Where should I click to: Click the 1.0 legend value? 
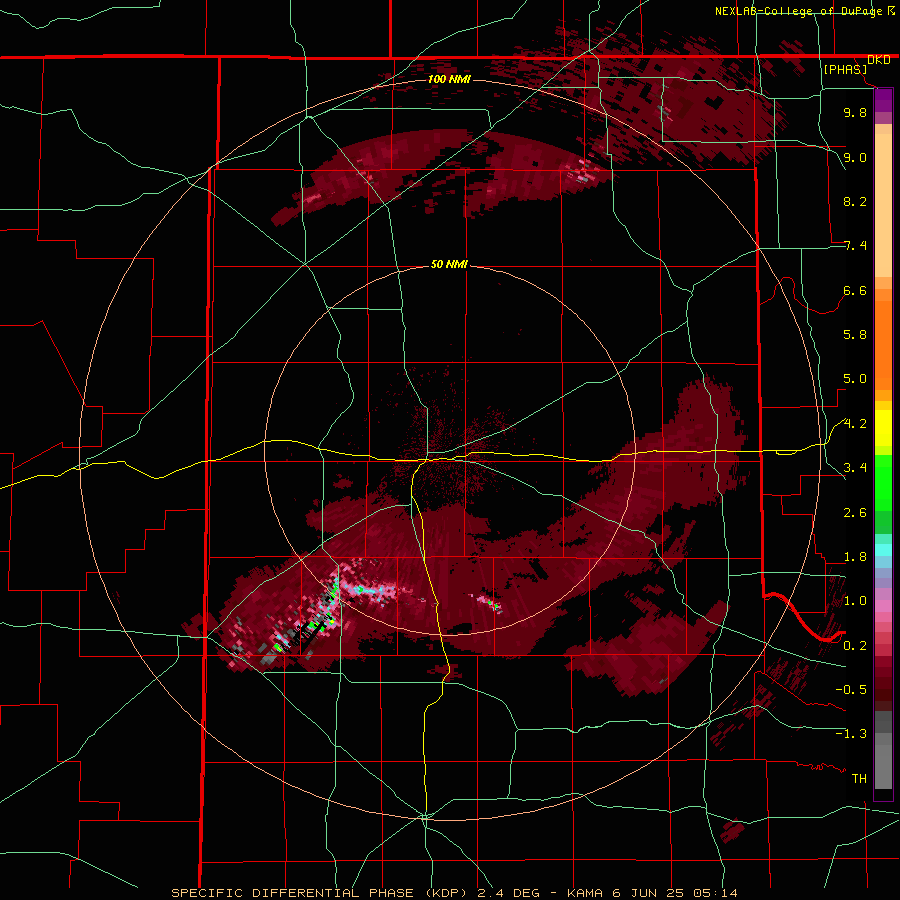(x=855, y=601)
